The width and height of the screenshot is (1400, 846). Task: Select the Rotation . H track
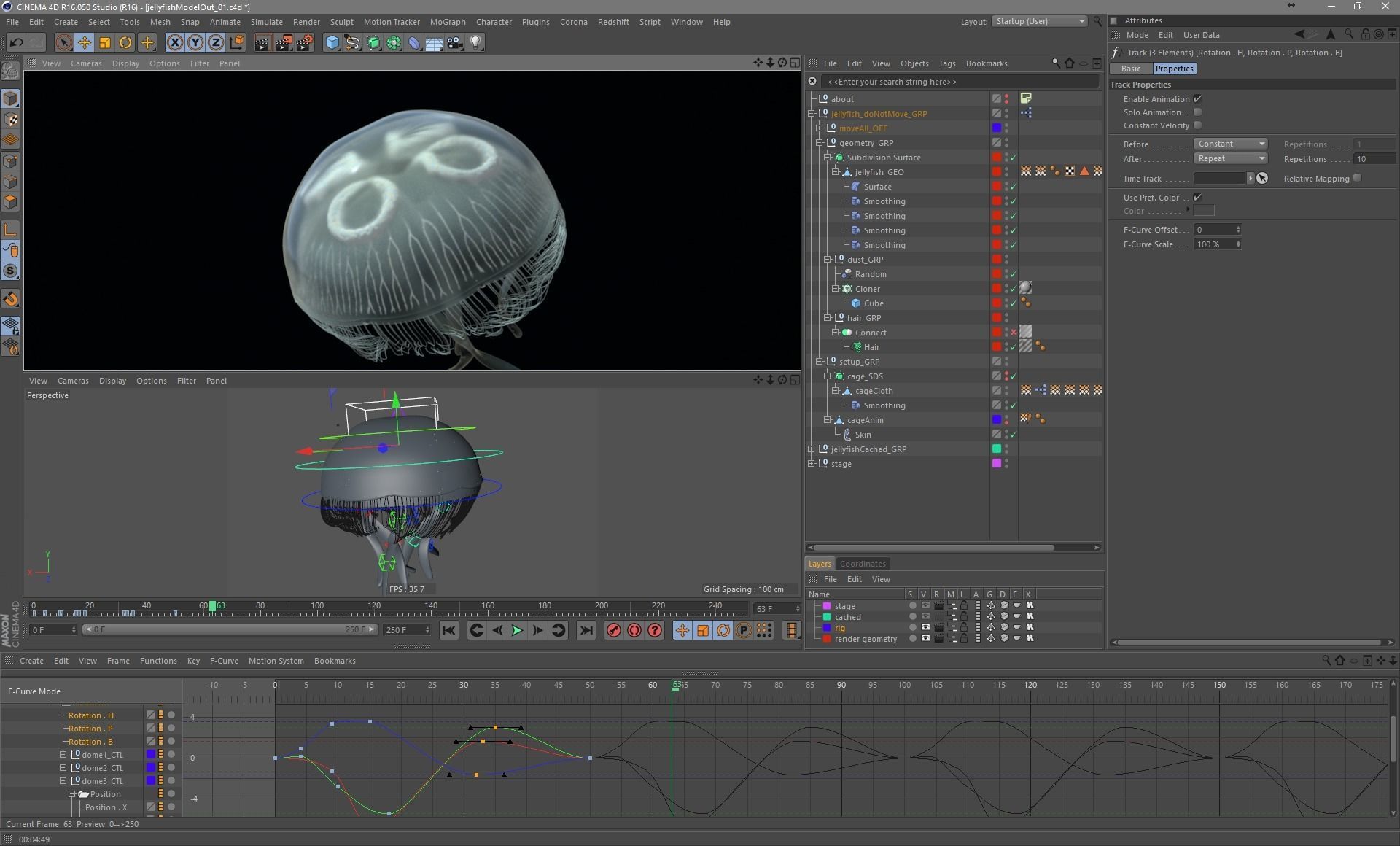coord(90,715)
